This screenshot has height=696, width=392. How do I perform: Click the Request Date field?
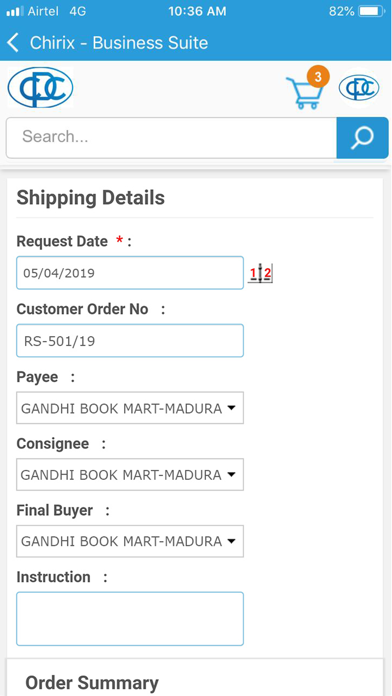click(x=130, y=273)
